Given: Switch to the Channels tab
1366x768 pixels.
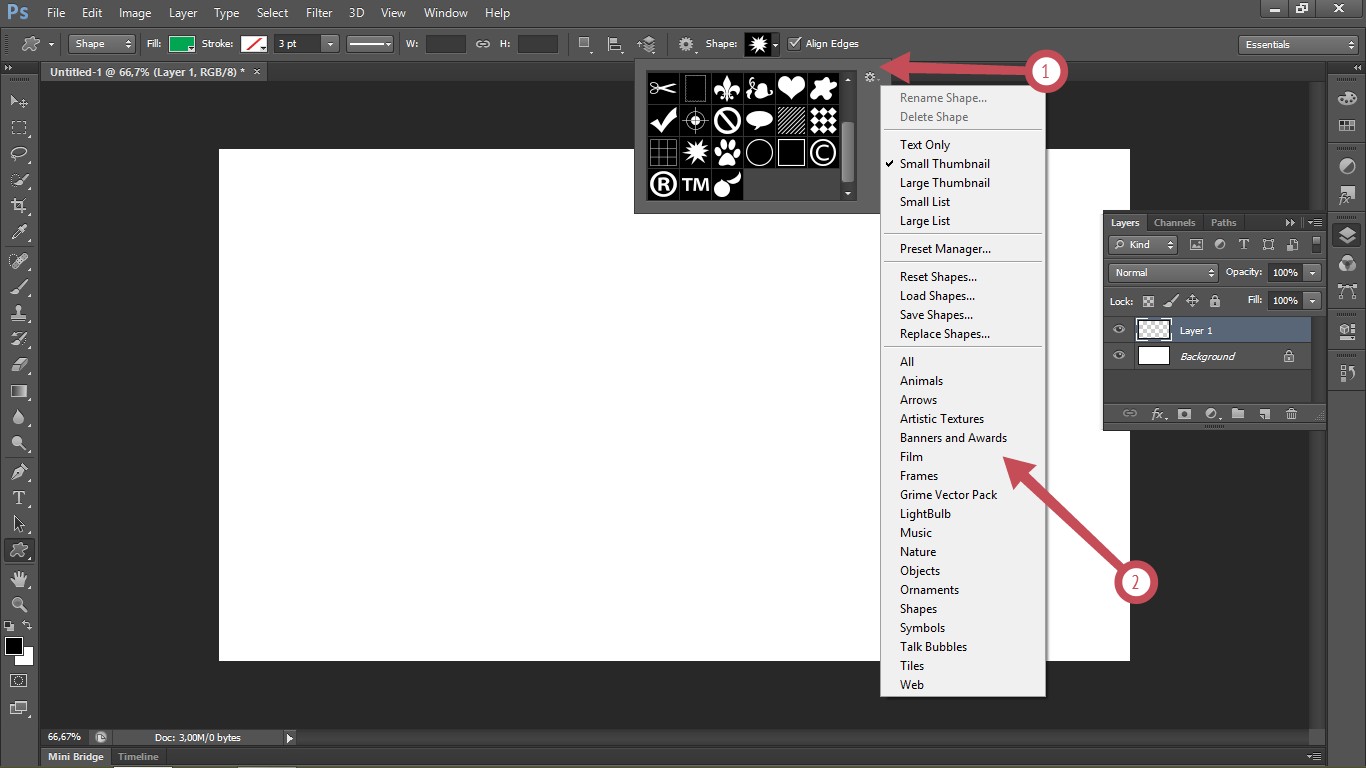Looking at the screenshot, I should coord(1174,223).
